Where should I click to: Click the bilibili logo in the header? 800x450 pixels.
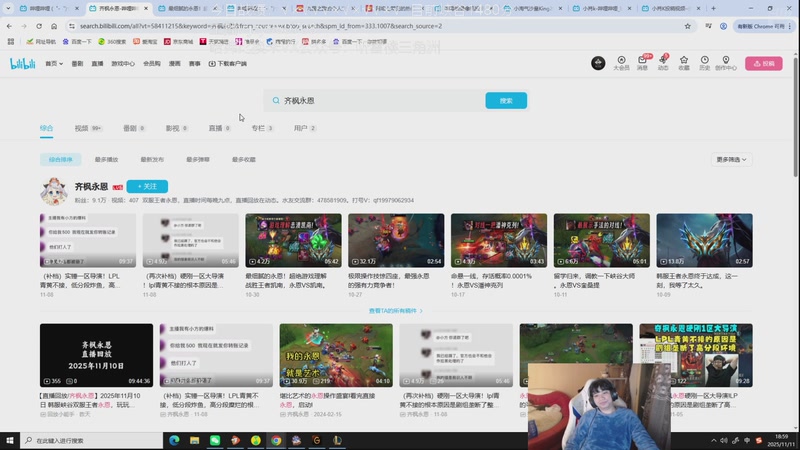(22, 63)
